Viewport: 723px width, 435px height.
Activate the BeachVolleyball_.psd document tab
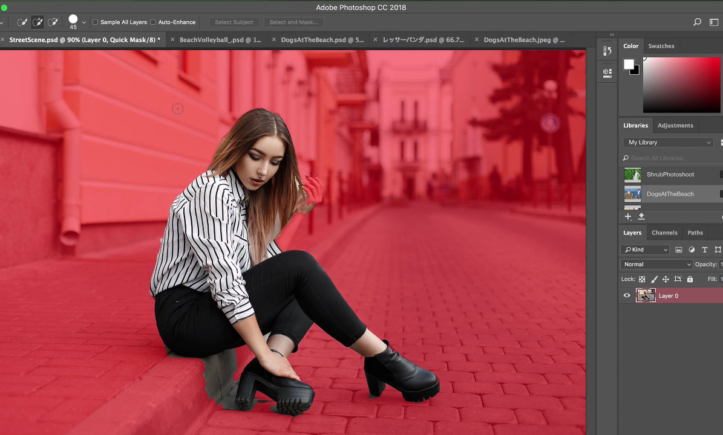pyautogui.click(x=220, y=40)
